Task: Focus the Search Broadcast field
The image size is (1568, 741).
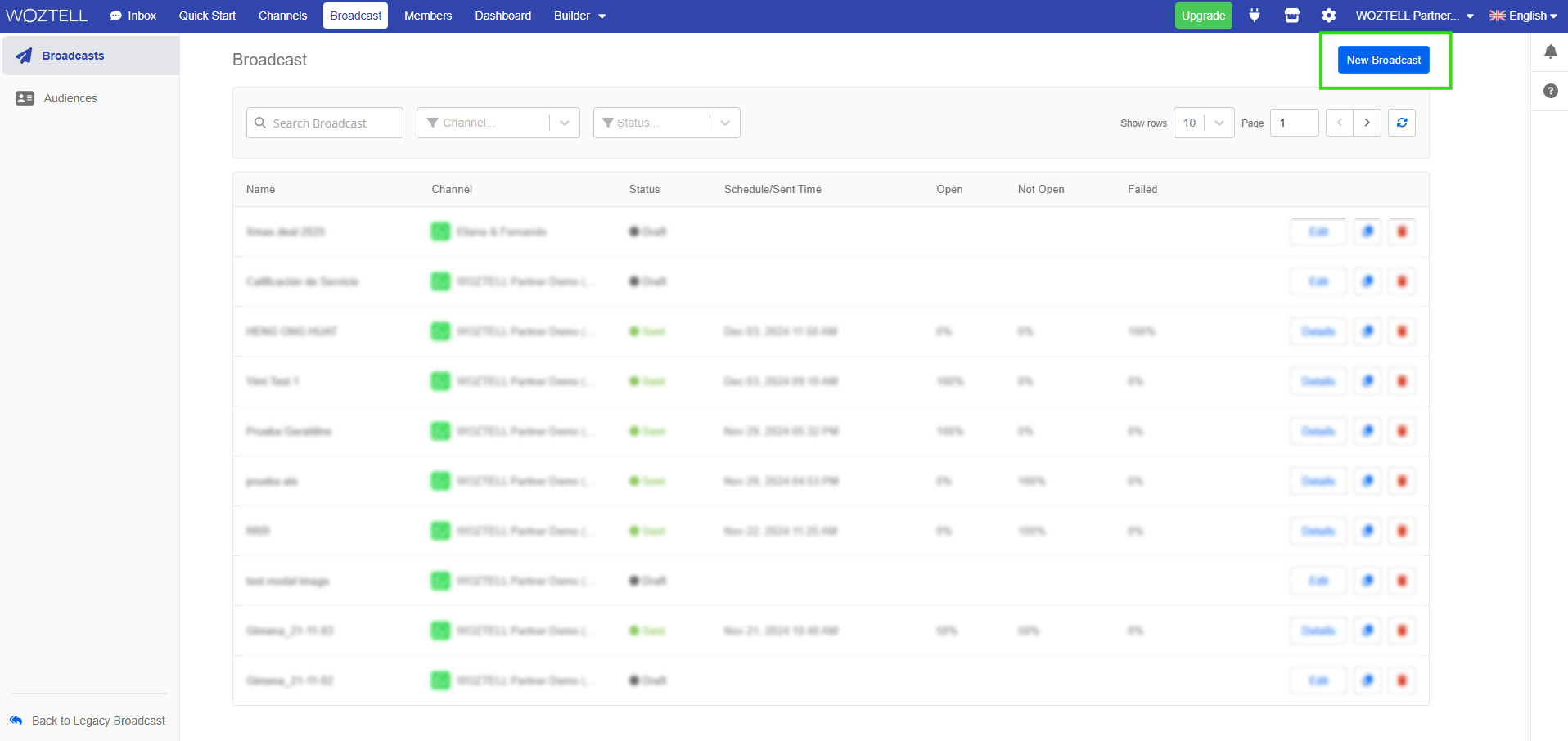Action: (325, 123)
